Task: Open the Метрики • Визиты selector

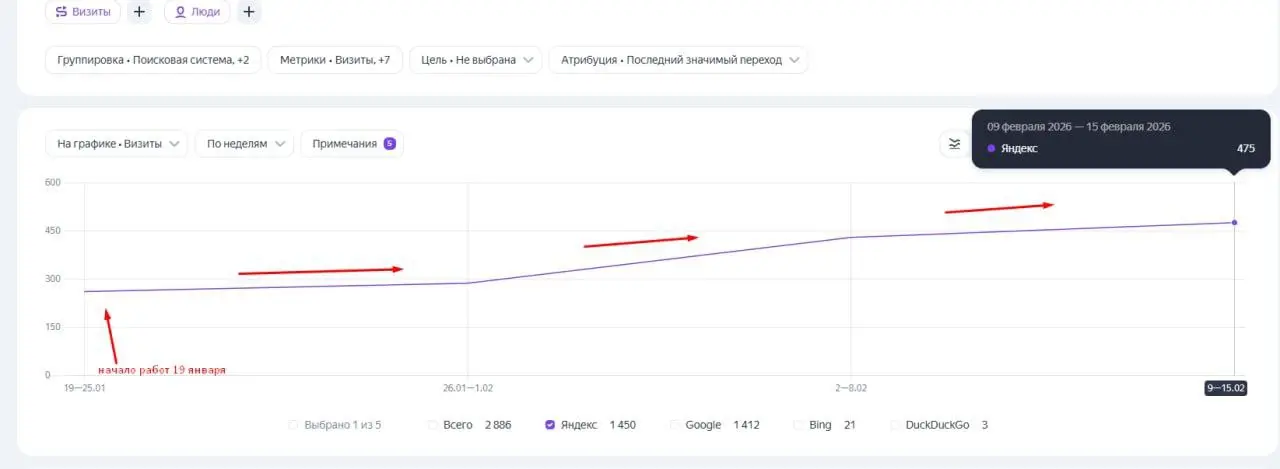Action: [x=335, y=60]
